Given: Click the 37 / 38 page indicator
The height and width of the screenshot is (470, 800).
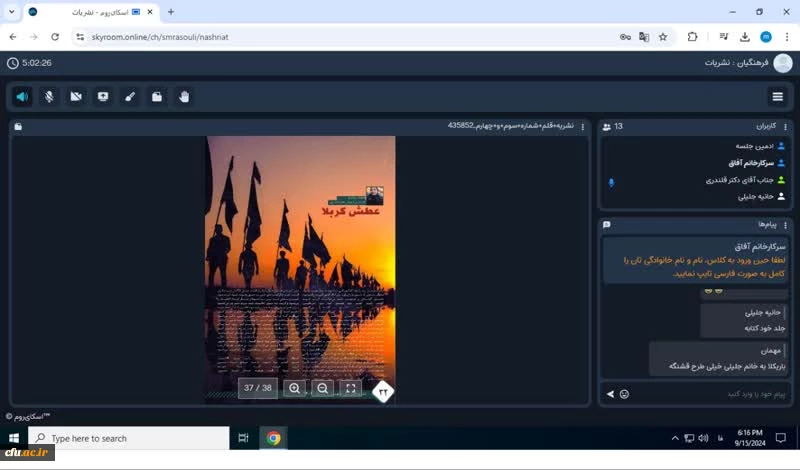Looking at the screenshot, I should pos(258,388).
